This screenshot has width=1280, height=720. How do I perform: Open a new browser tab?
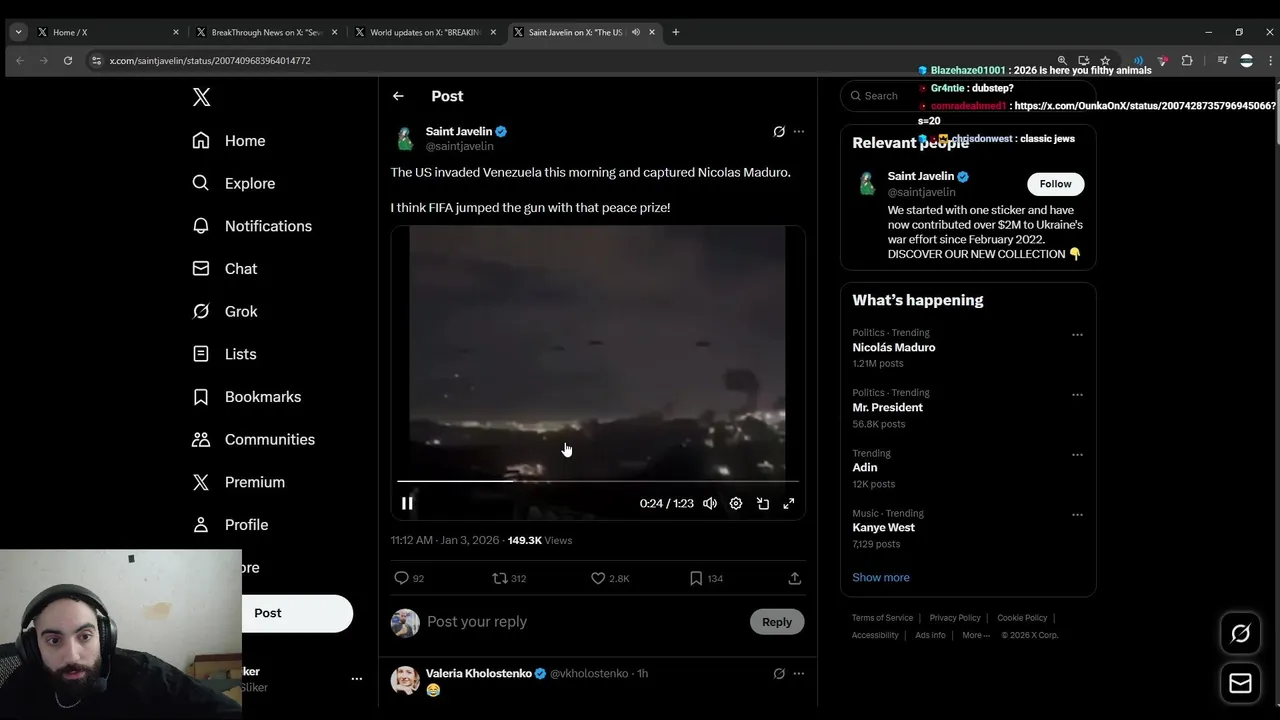(x=676, y=32)
